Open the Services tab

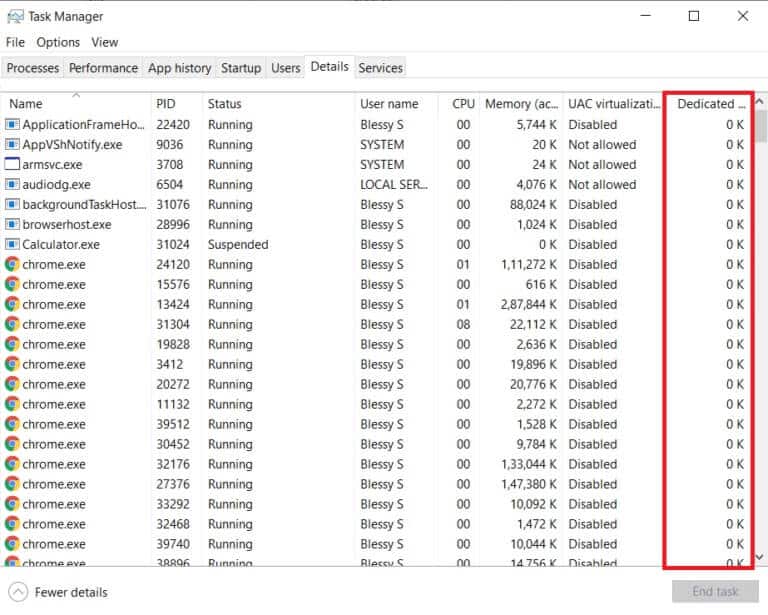380,68
